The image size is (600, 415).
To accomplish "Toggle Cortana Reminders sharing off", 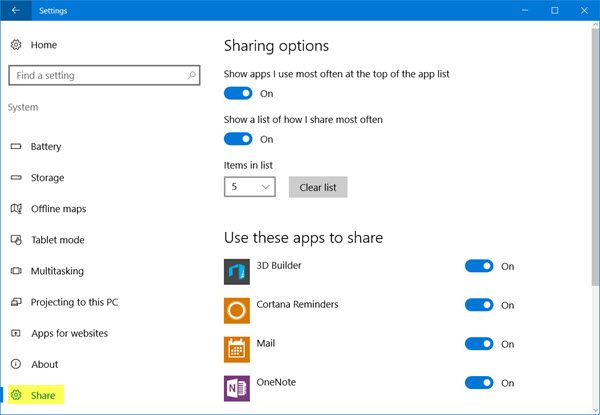I will [479, 305].
